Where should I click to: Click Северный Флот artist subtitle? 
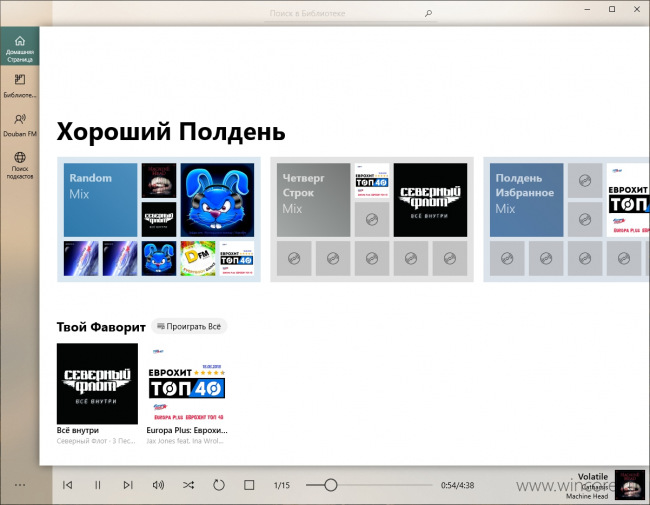coord(96,441)
